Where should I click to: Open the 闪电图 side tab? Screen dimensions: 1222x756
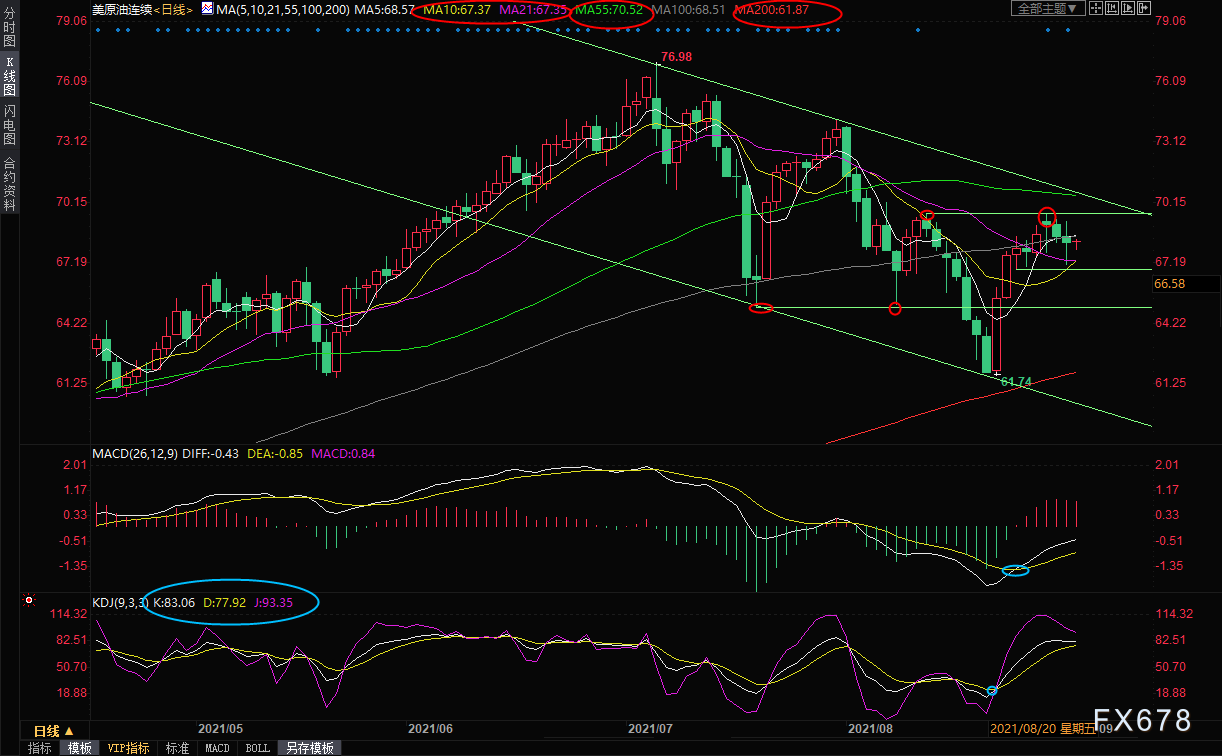(9, 126)
